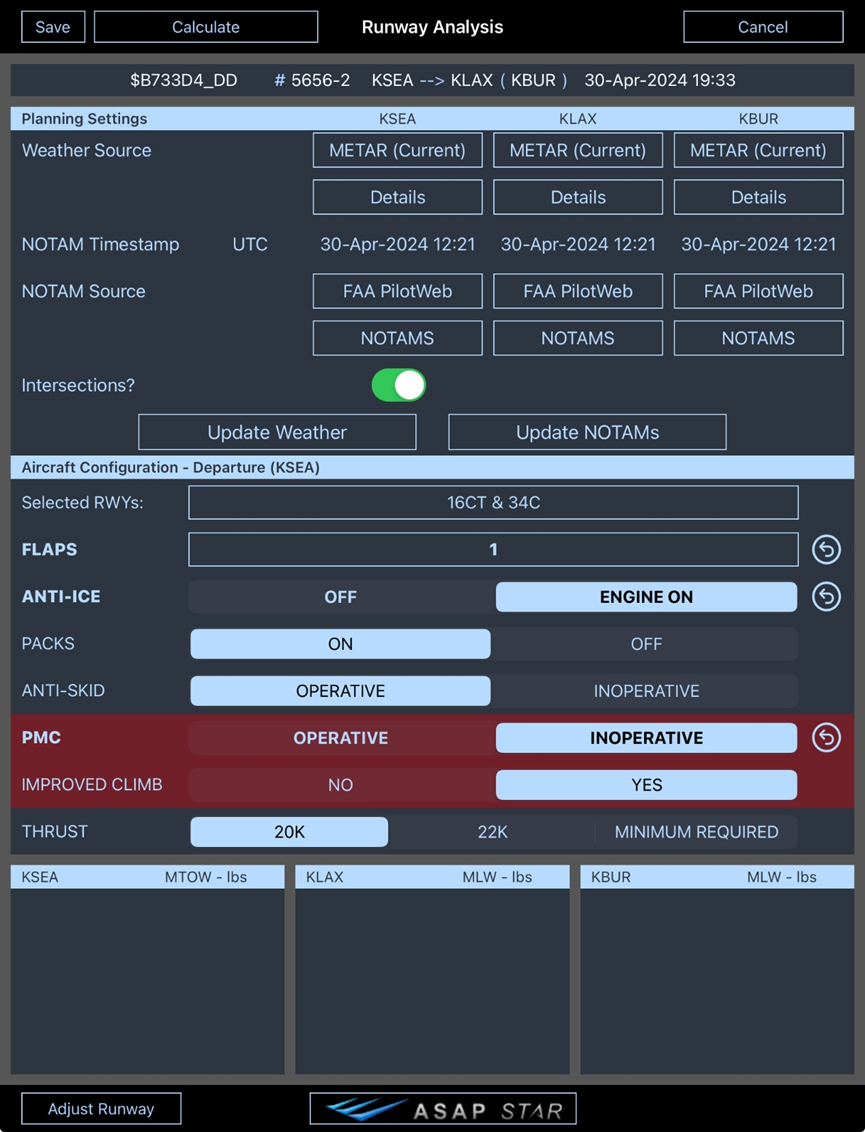Viewport: 865px width, 1132px height.
Task: Click Update Weather
Action: [x=277, y=432]
